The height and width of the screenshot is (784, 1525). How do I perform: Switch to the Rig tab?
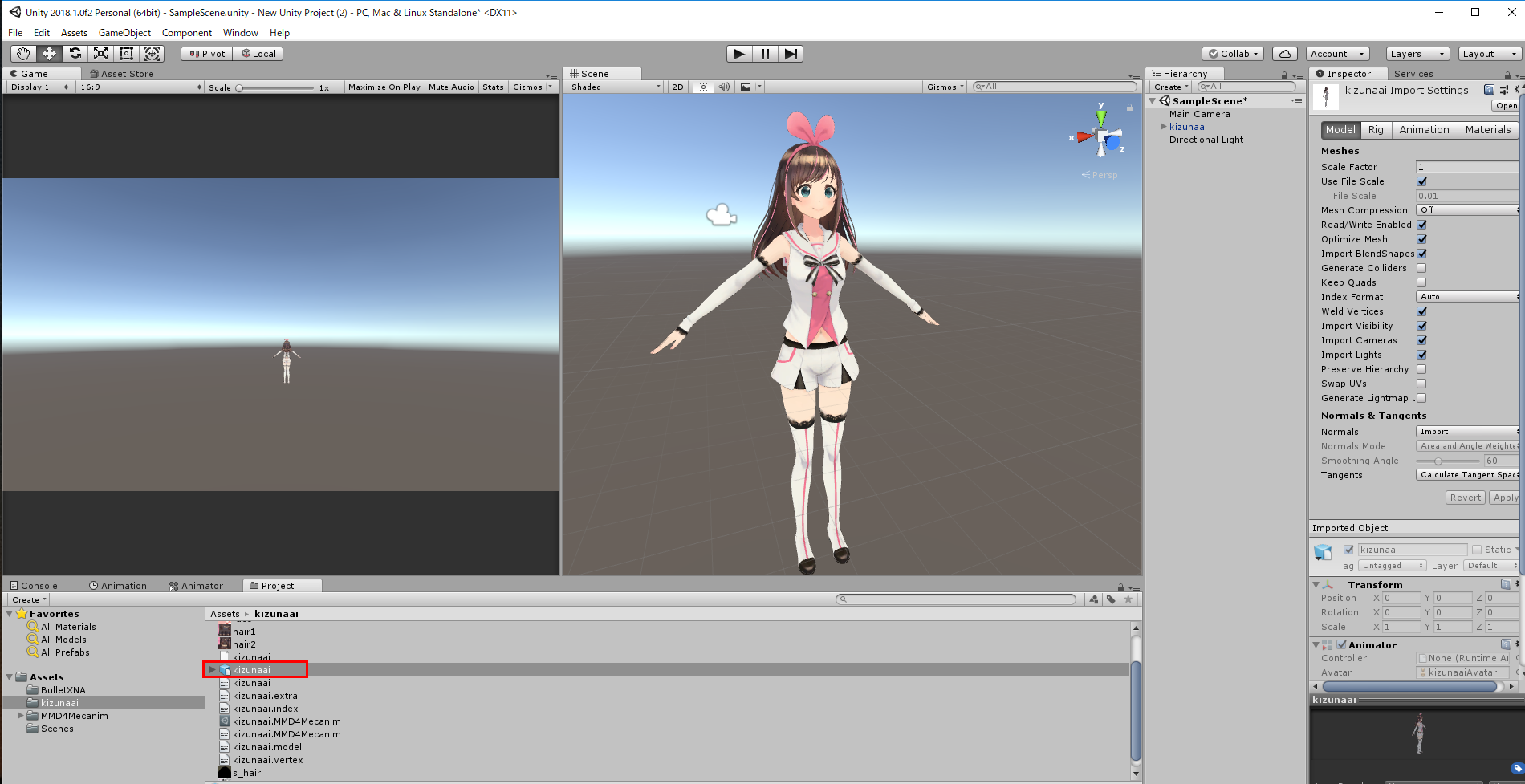click(1376, 130)
